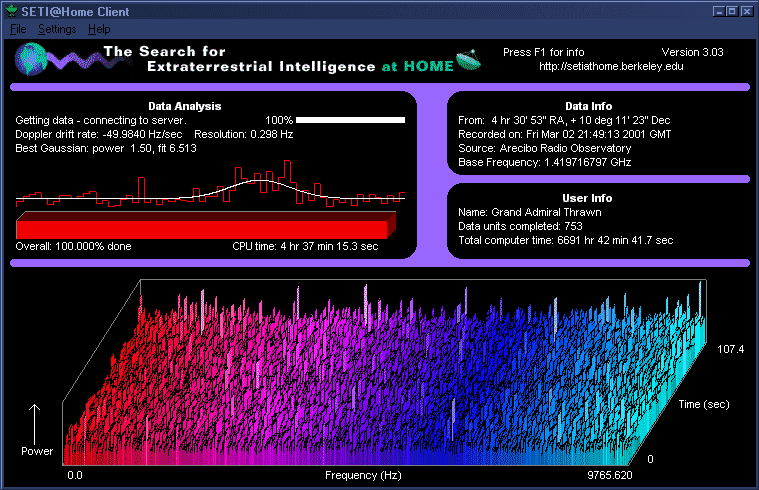Click the 'User Info' heading
759x490 pixels.
[x=587, y=198]
